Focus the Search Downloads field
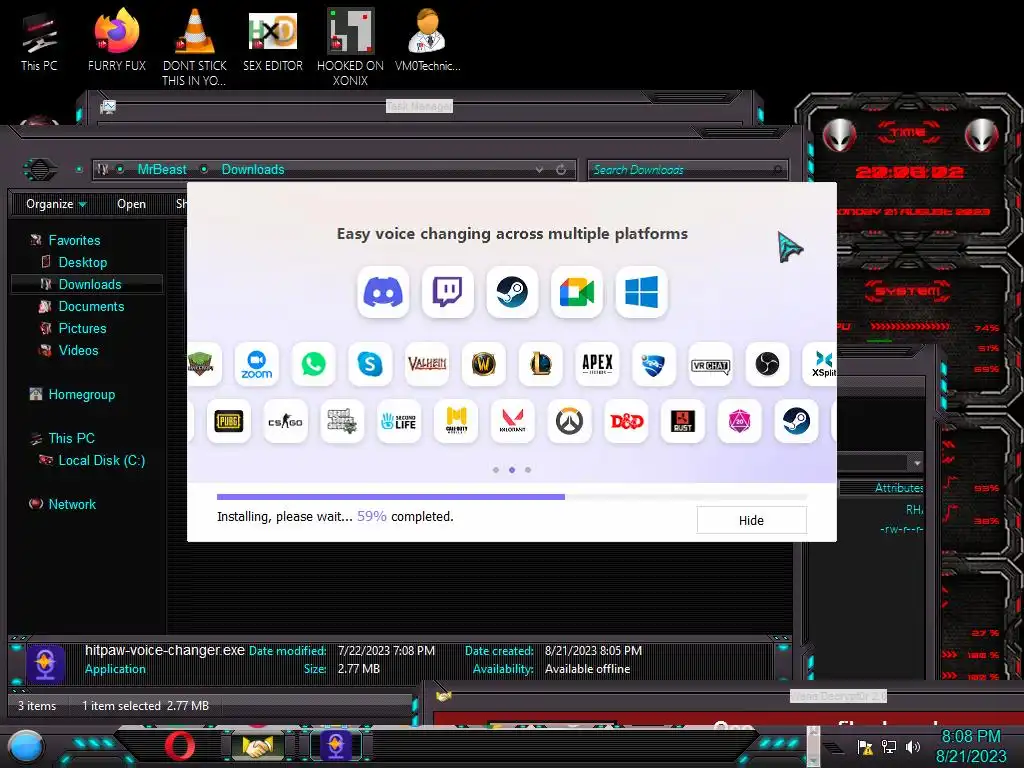 click(687, 170)
